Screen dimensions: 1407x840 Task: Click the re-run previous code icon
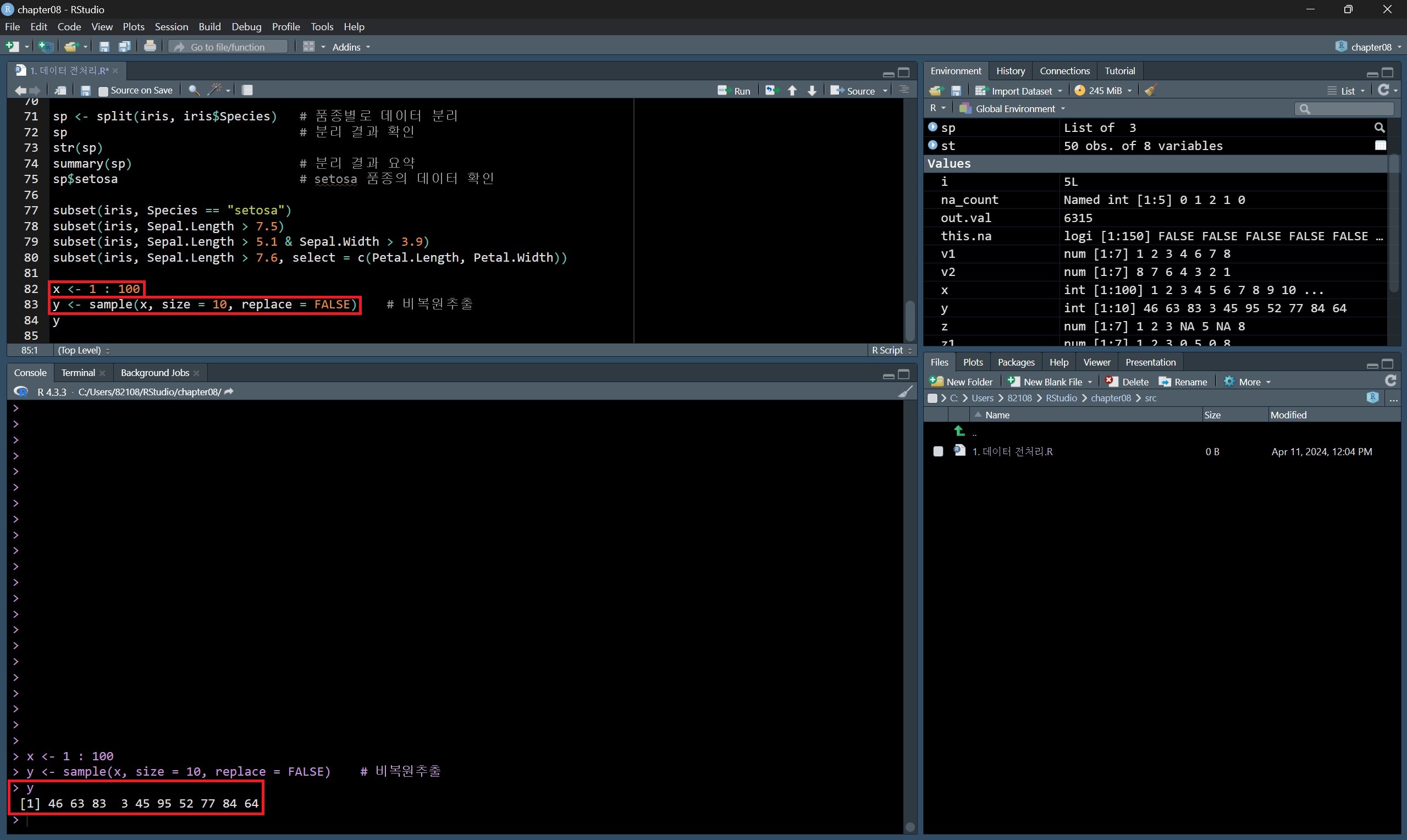pos(771,91)
